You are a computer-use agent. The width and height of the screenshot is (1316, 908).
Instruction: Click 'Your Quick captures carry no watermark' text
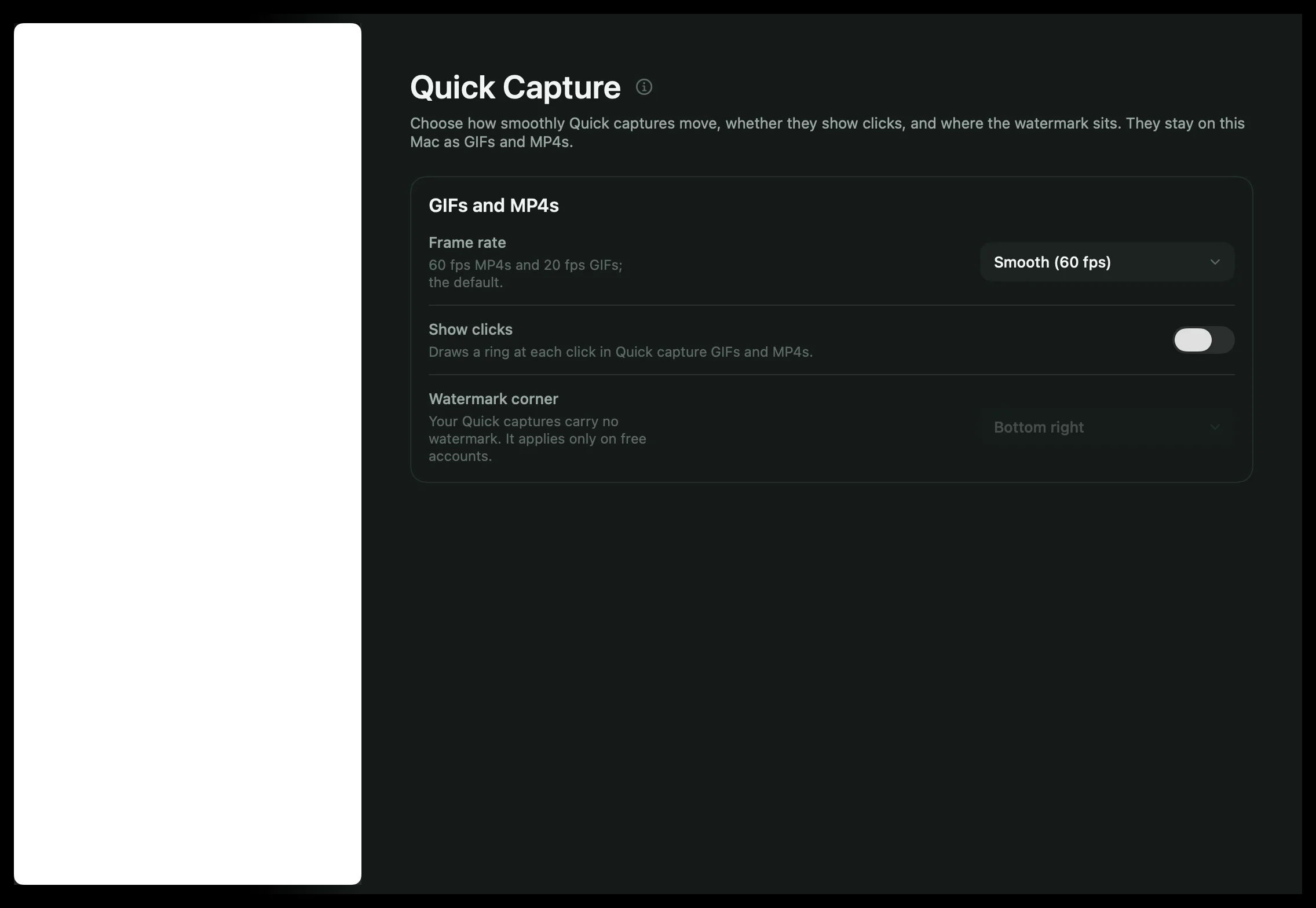click(x=537, y=439)
